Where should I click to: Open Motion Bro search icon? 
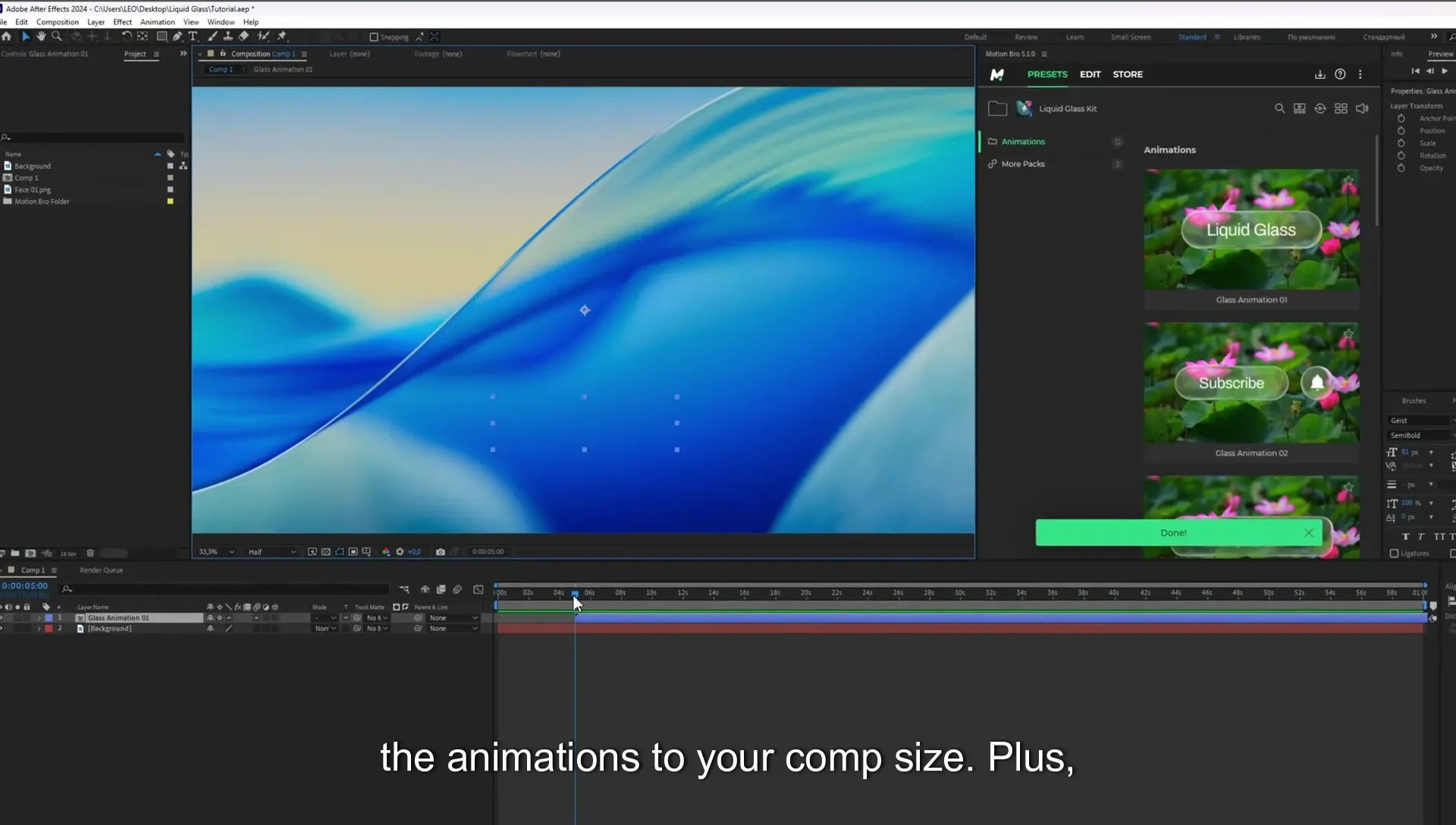[1279, 108]
